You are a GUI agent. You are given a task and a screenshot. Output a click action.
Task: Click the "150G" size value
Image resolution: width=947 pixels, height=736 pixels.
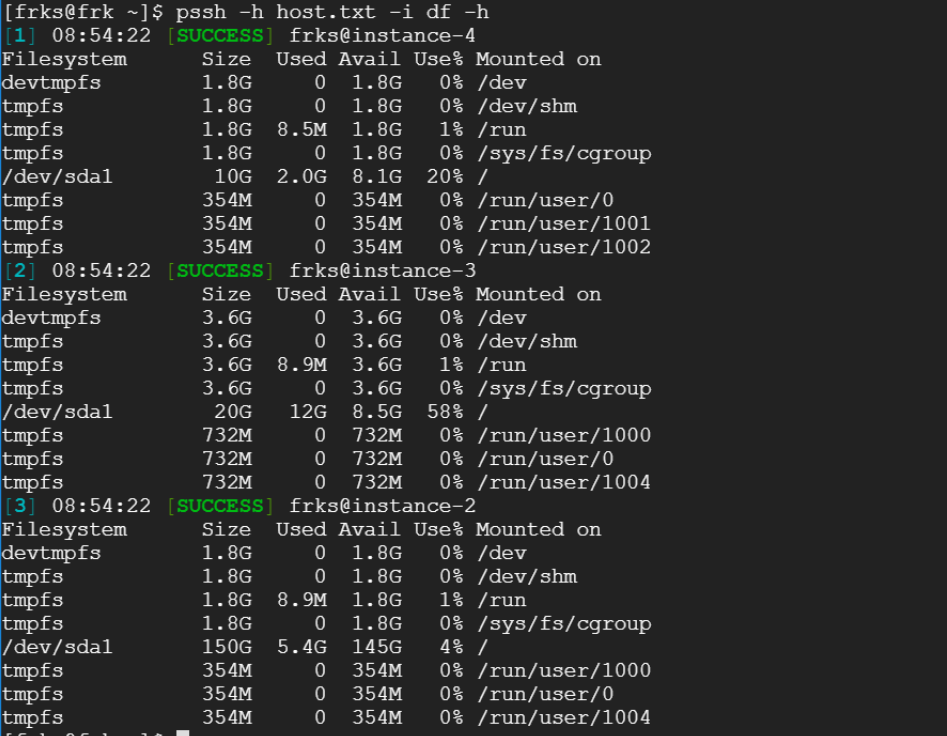(227, 647)
